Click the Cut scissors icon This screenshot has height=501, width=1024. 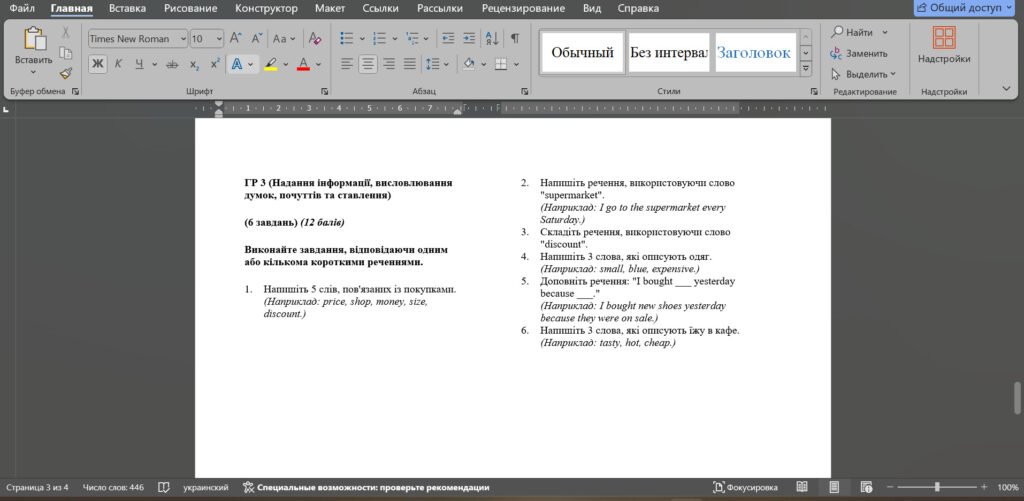65,33
